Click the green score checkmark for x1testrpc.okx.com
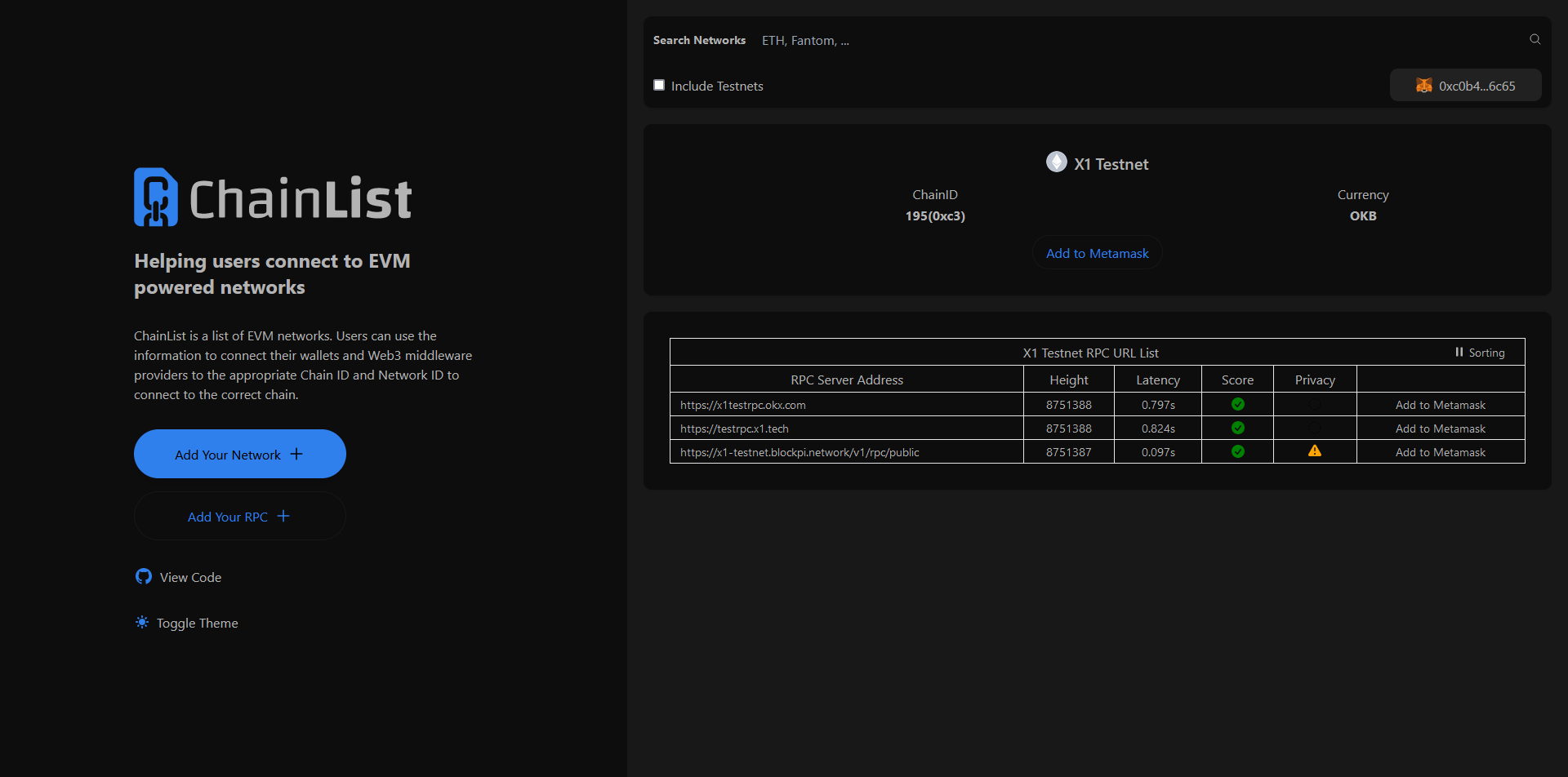 point(1237,405)
